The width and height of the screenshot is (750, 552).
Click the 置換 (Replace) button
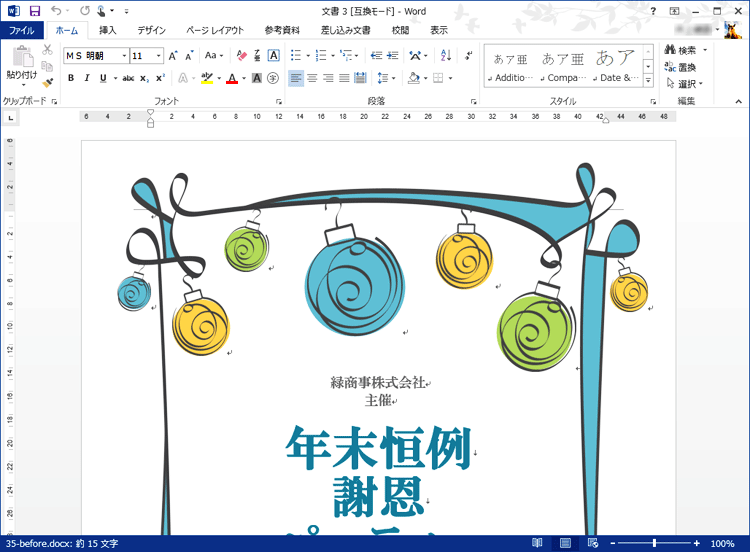pos(680,67)
